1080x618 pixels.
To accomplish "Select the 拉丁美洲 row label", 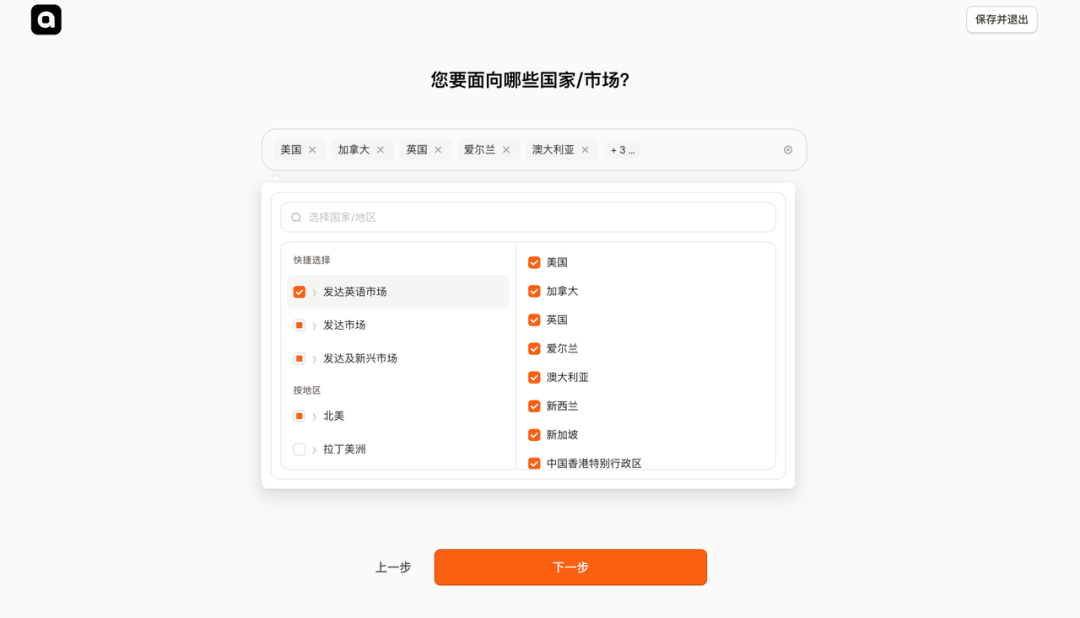I will click(344, 449).
